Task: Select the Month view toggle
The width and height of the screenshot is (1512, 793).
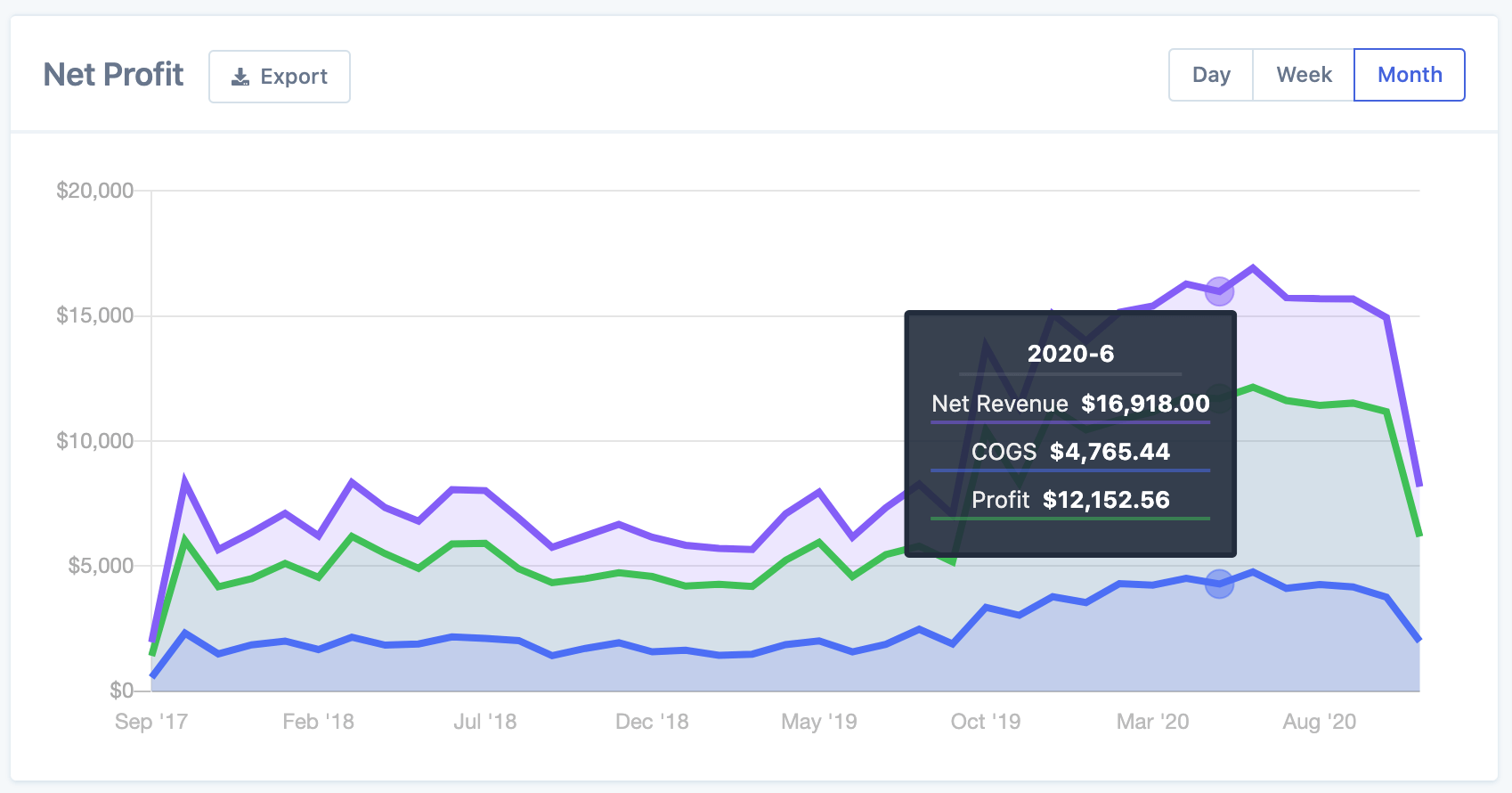Action: point(1409,75)
